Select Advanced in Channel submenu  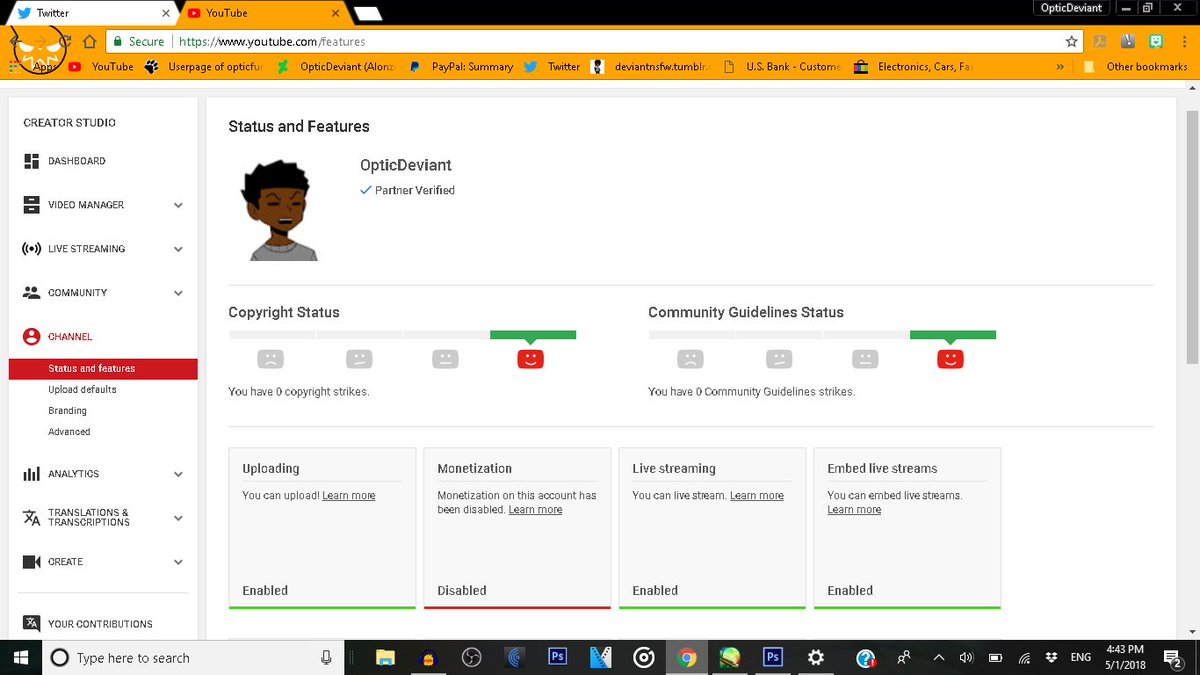(69, 431)
